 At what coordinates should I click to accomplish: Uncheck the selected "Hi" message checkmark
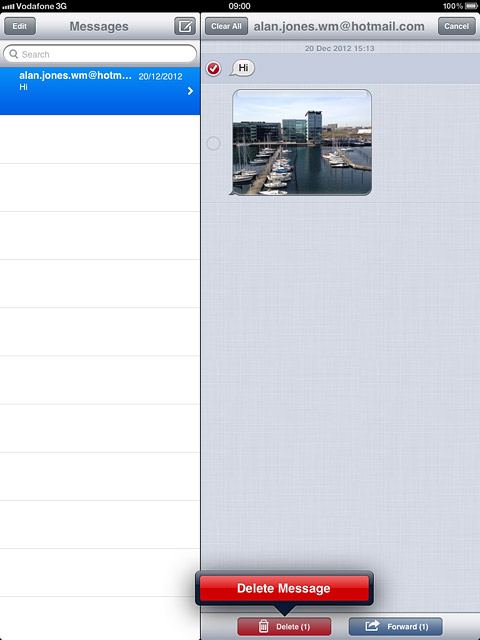213,68
